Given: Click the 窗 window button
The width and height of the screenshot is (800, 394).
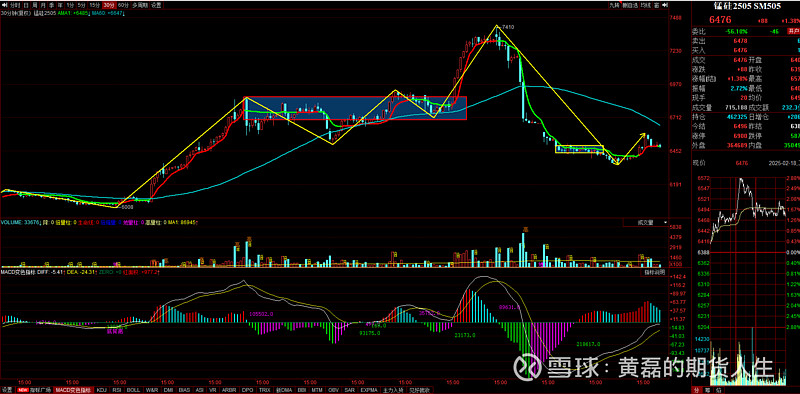Looking at the screenshot, I should tap(656, 5).
